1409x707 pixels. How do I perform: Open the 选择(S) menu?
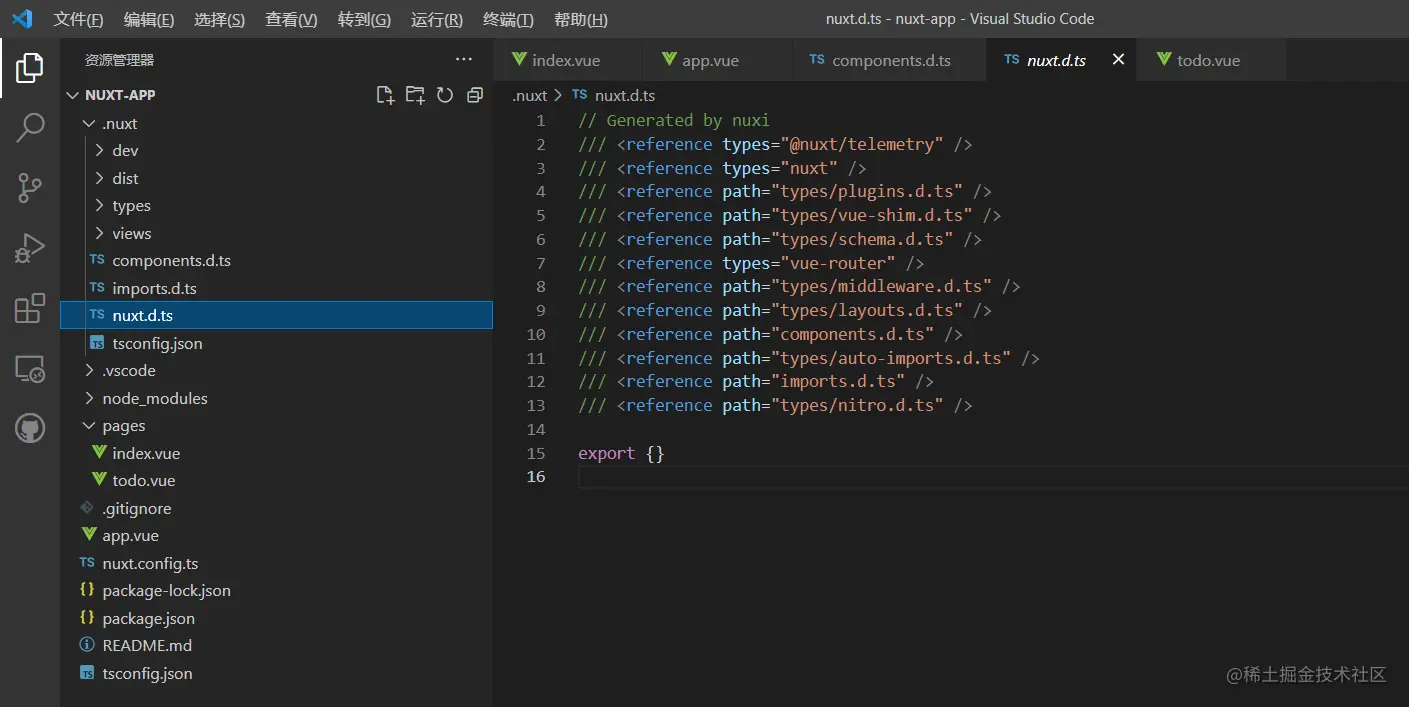(x=219, y=19)
